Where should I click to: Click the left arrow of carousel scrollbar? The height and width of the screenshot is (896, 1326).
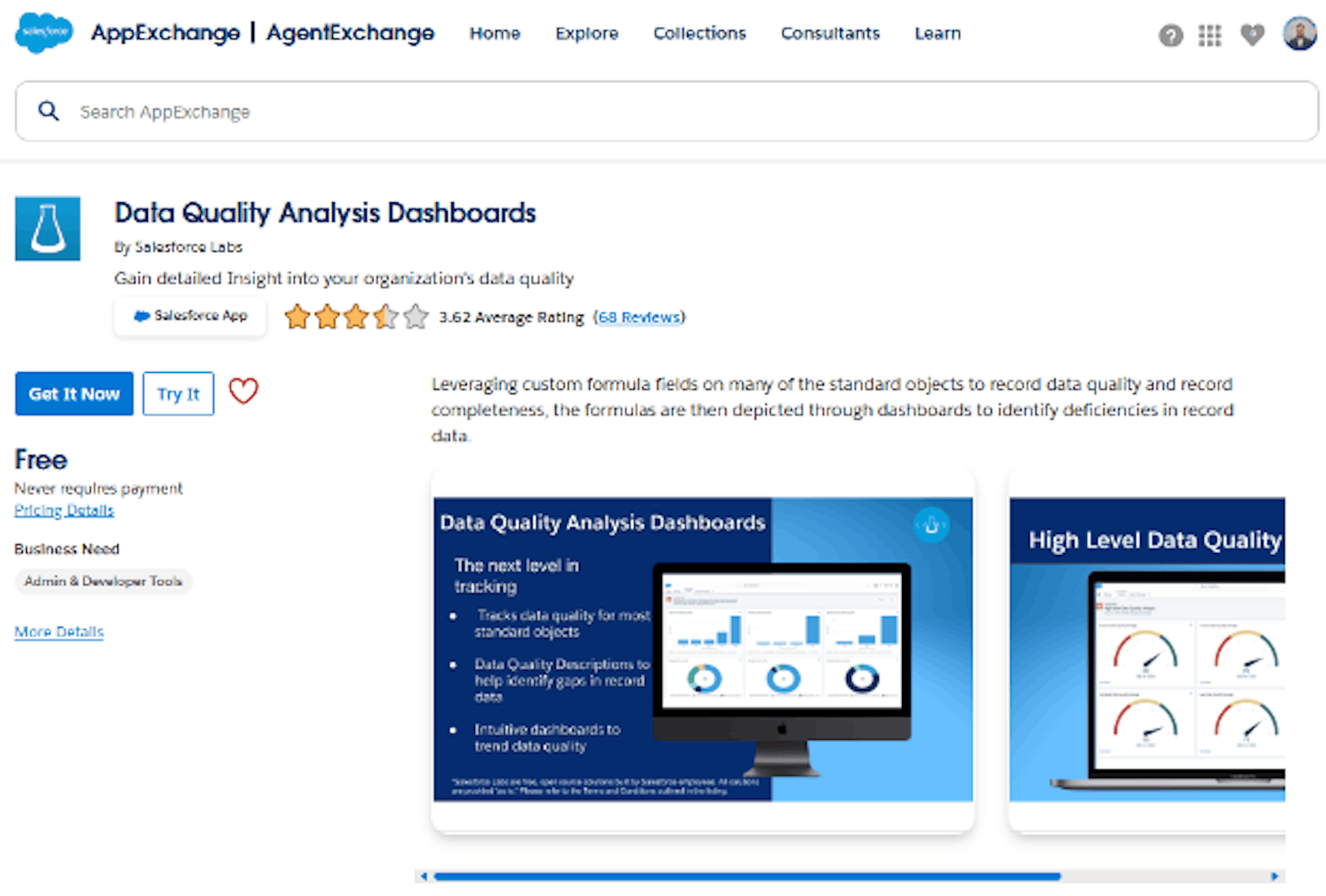click(x=424, y=876)
